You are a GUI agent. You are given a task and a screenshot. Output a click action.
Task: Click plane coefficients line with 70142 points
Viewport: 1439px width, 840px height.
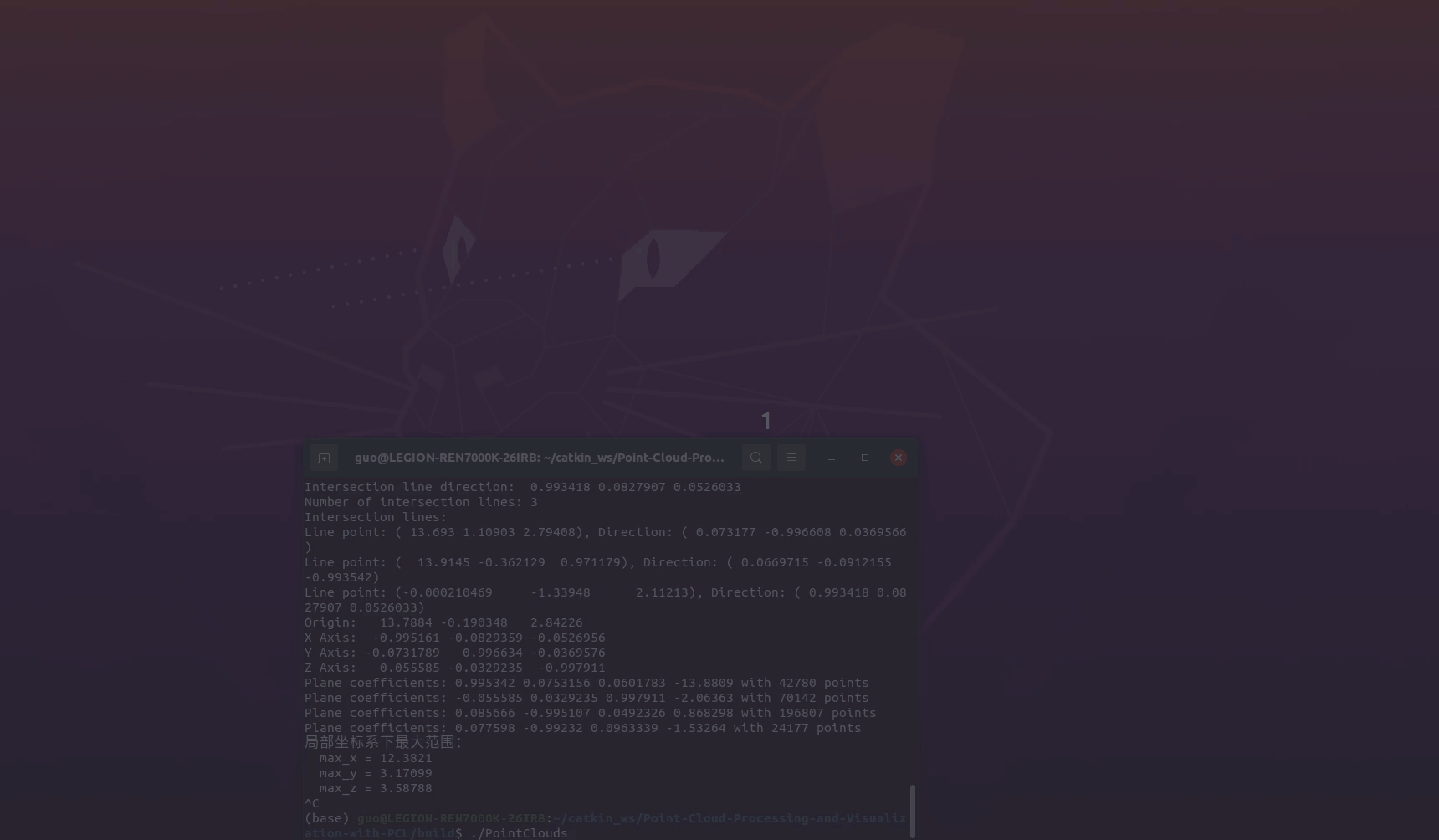click(x=586, y=698)
